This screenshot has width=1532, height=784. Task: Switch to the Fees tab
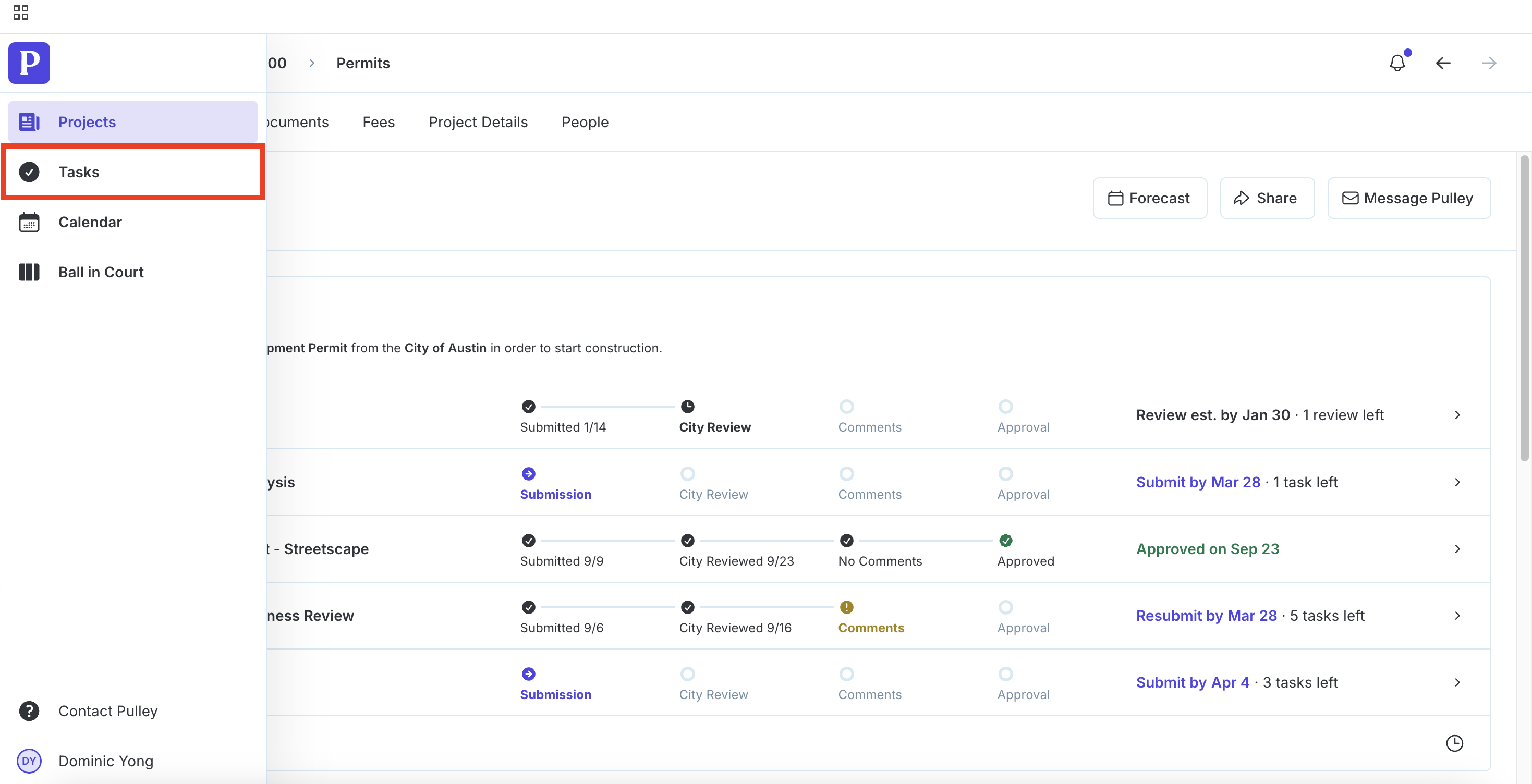(x=378, y=122)
